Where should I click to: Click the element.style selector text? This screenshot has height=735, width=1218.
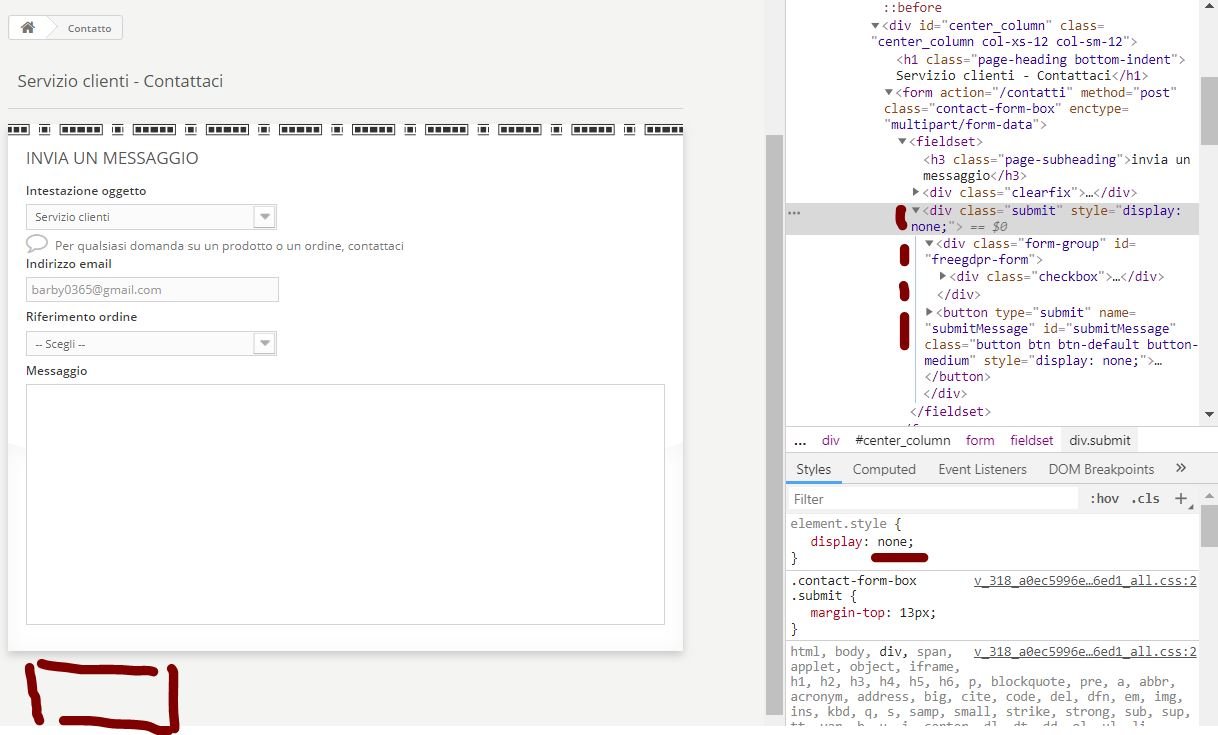(836, 524)
